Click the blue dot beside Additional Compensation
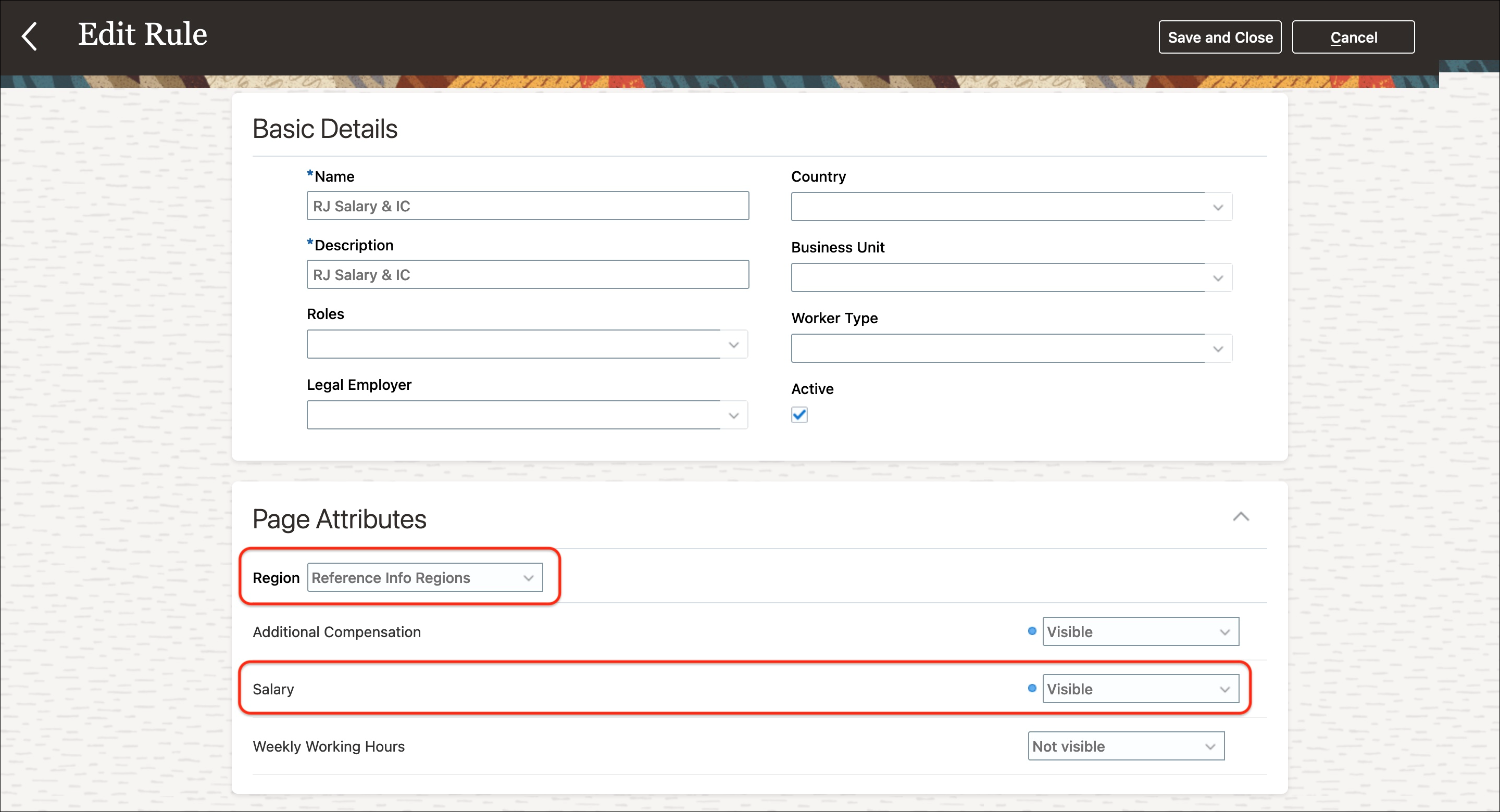This screenshot has height=812, width=1500. (1032, 631)
